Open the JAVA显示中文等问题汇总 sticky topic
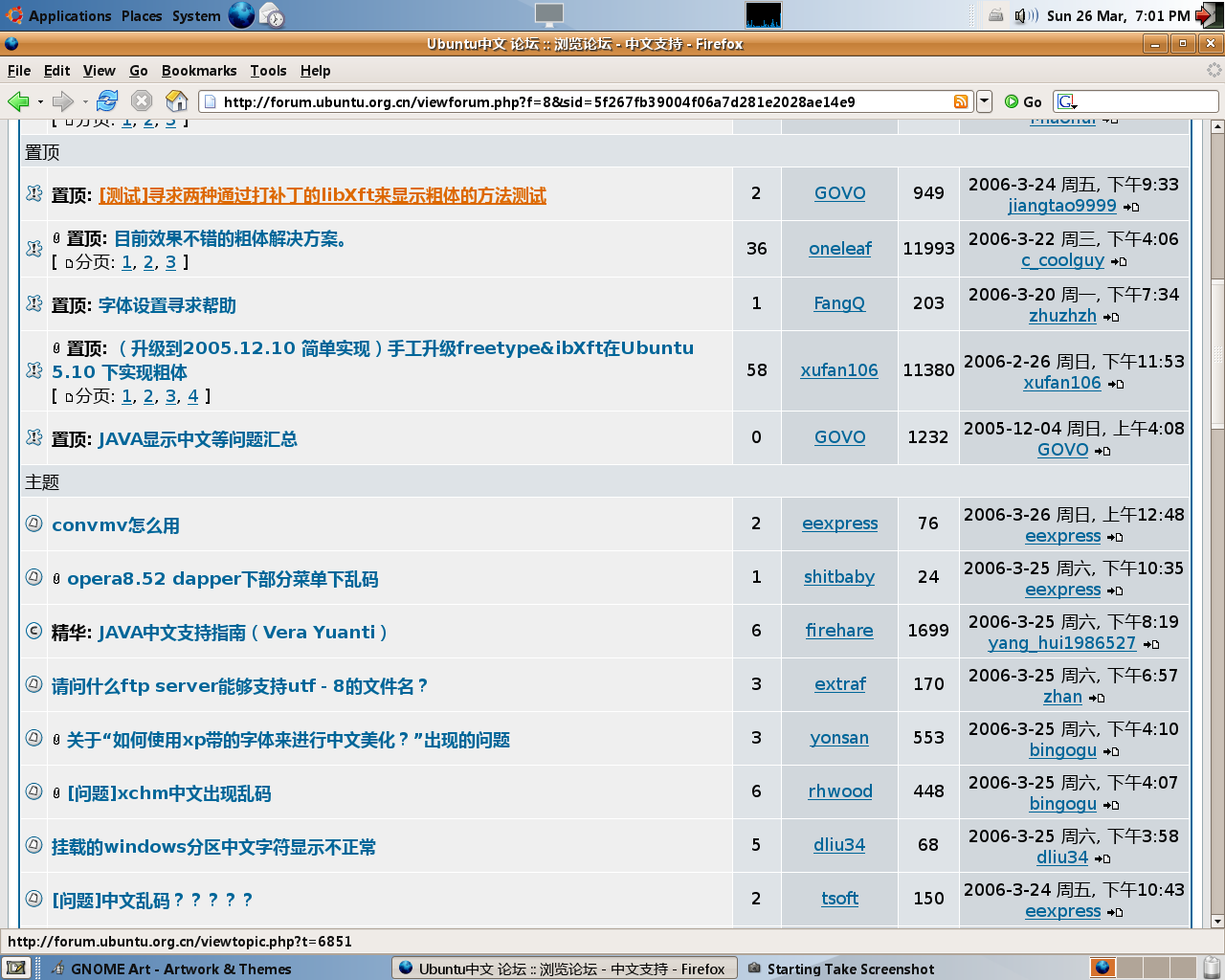1225x980 pixels. 198,439
